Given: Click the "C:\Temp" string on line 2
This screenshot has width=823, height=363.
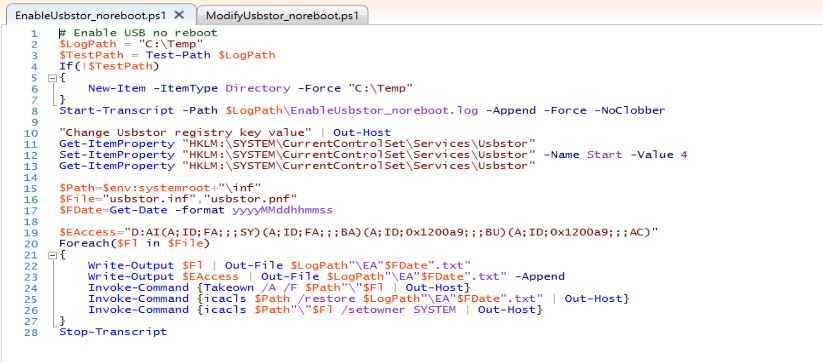Looking at the screenshot, I should [x=171, y=44].
